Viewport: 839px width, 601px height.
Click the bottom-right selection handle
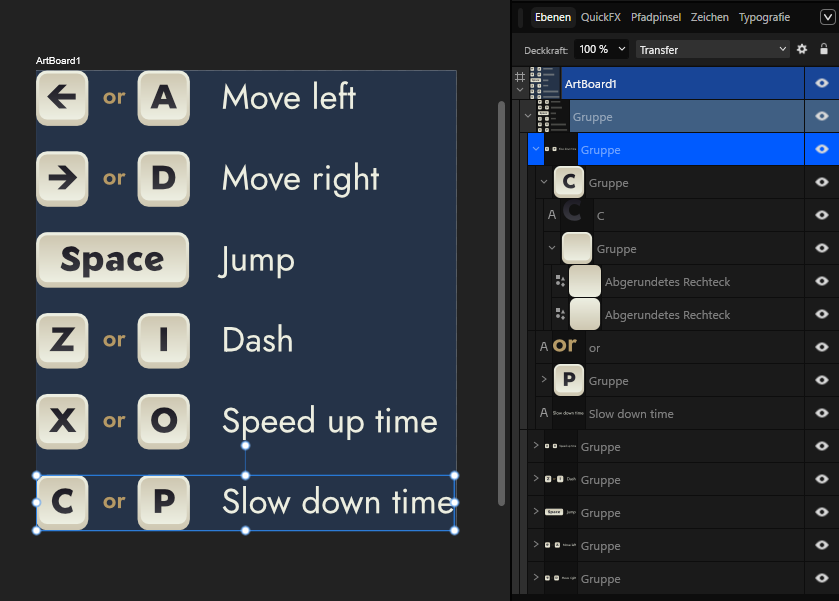(x=454, y=530)
